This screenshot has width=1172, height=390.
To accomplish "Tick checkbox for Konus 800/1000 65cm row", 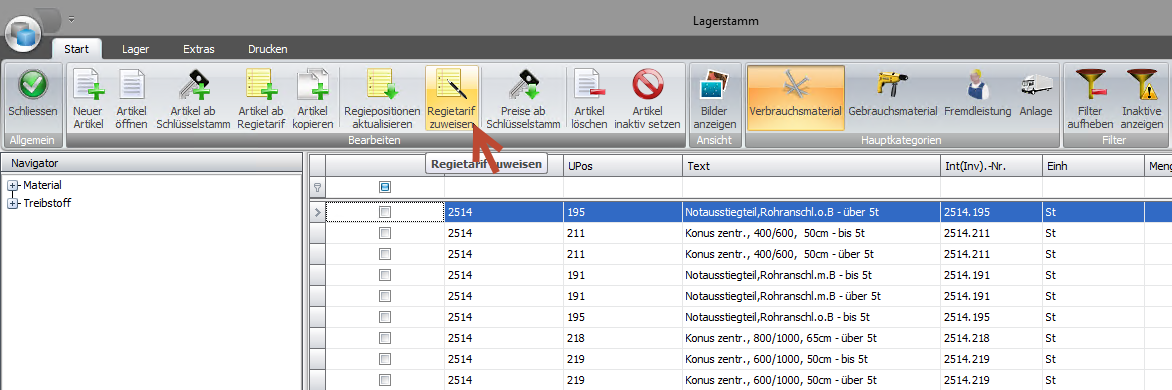I will 385,338.
